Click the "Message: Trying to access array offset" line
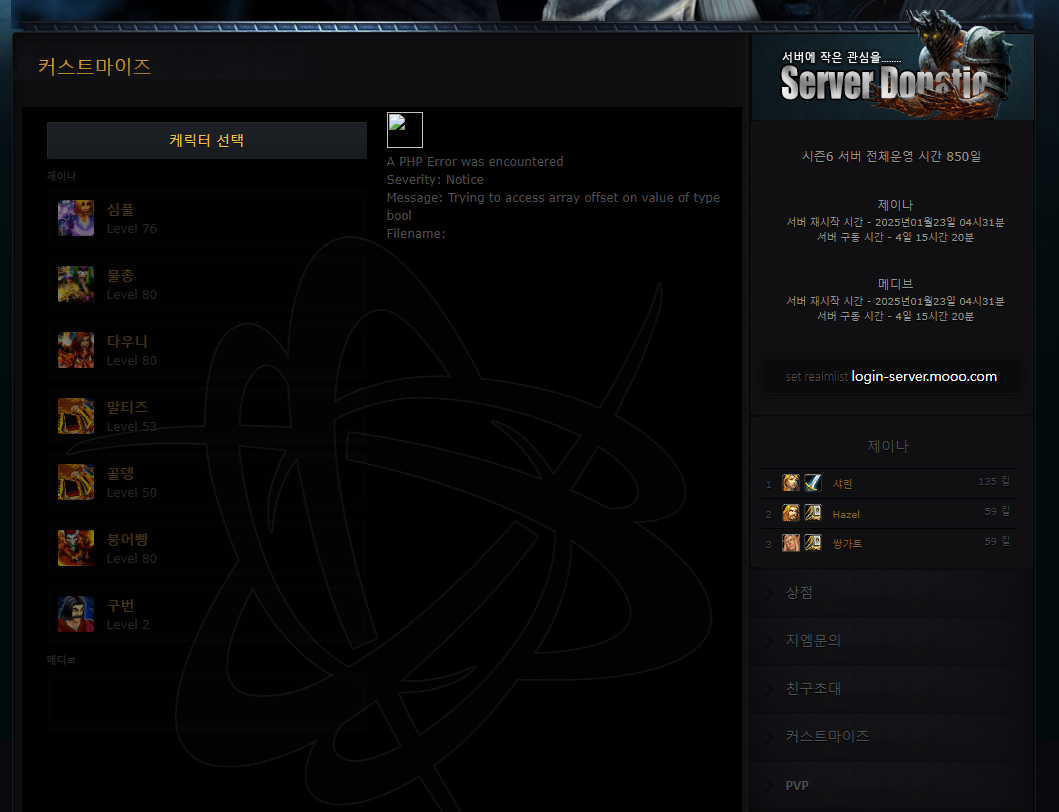 pyautogui.click(x=553, y=207)
